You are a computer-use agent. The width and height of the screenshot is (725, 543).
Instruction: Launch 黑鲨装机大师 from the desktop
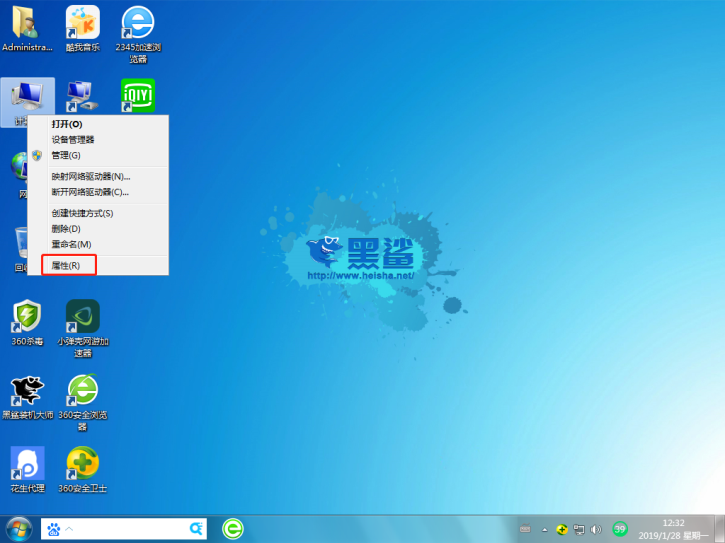[27, 390]
